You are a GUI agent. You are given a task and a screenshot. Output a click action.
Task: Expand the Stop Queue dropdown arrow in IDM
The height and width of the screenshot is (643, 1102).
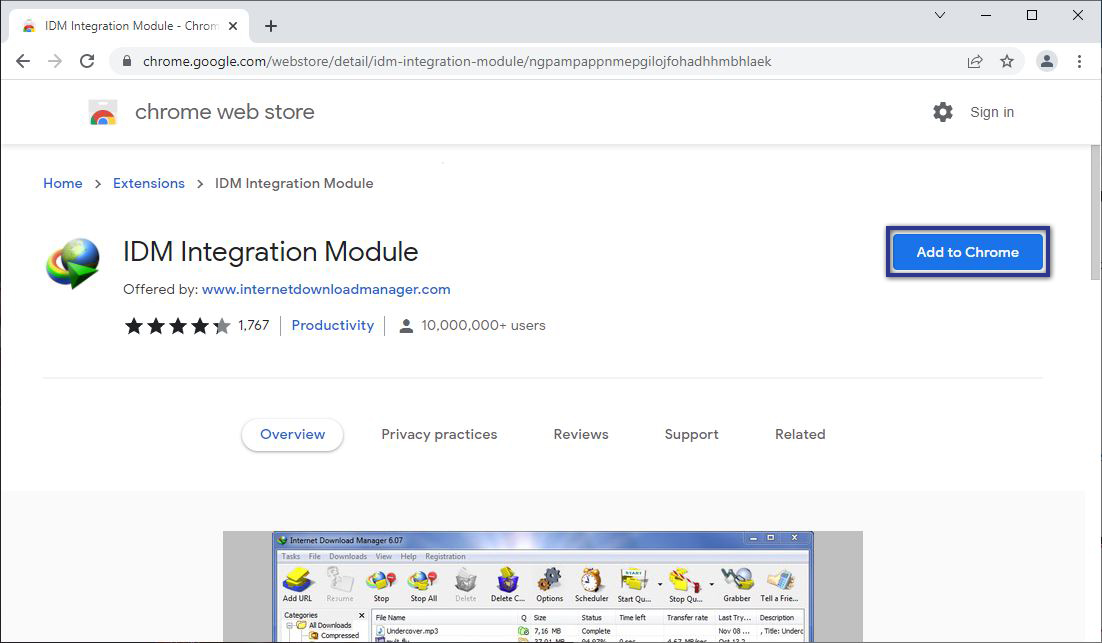[x=711, y=583]
